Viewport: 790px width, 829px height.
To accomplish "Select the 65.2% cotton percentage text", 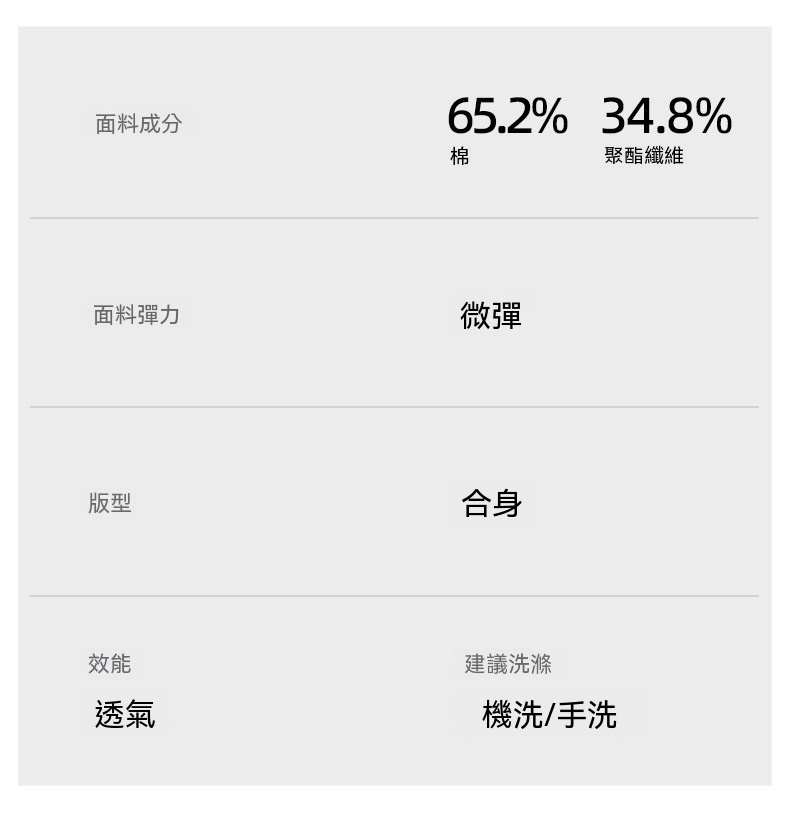I will (x=508, y=116).
